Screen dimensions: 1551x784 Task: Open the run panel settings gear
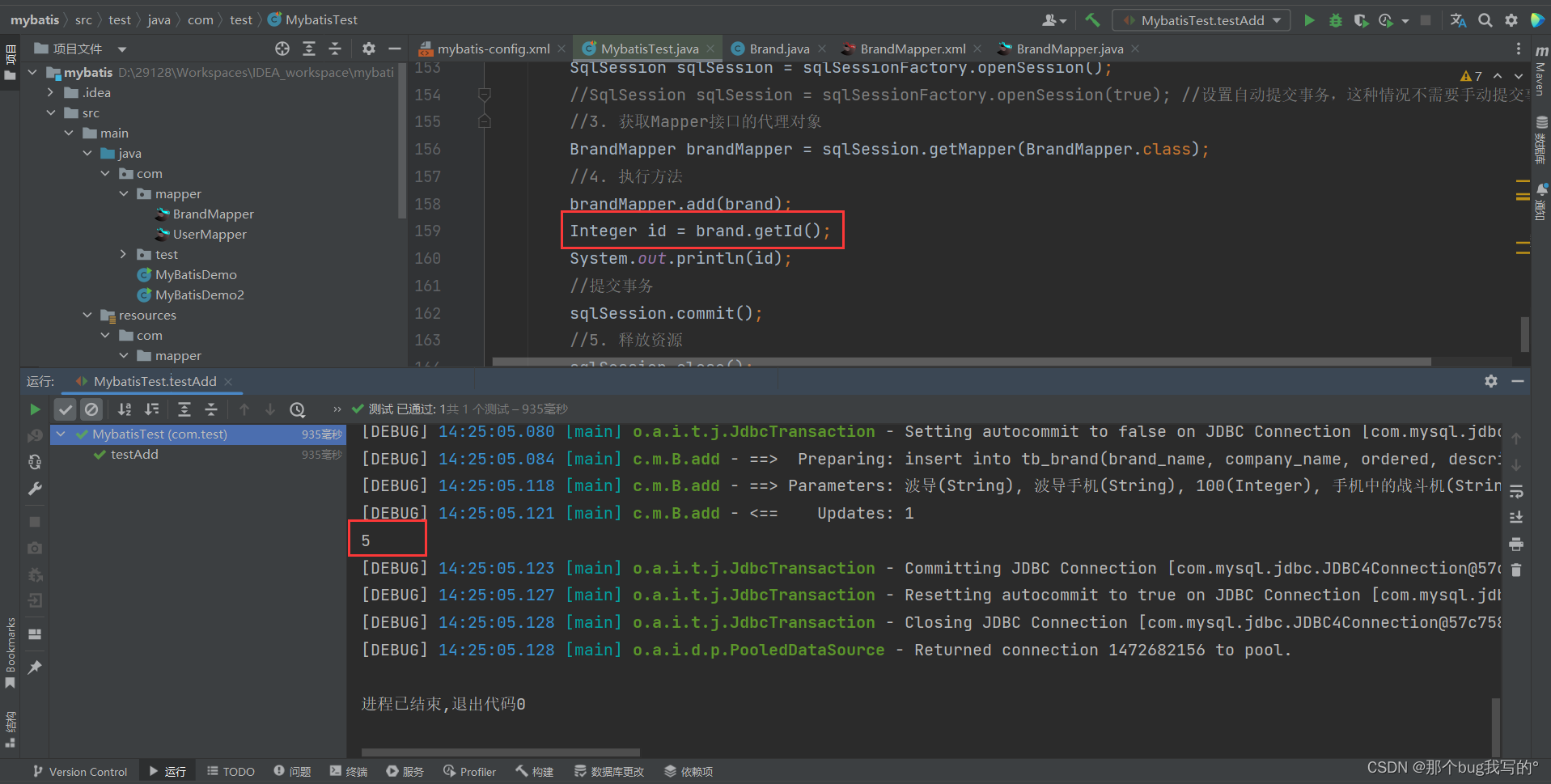pos(1491,381)
